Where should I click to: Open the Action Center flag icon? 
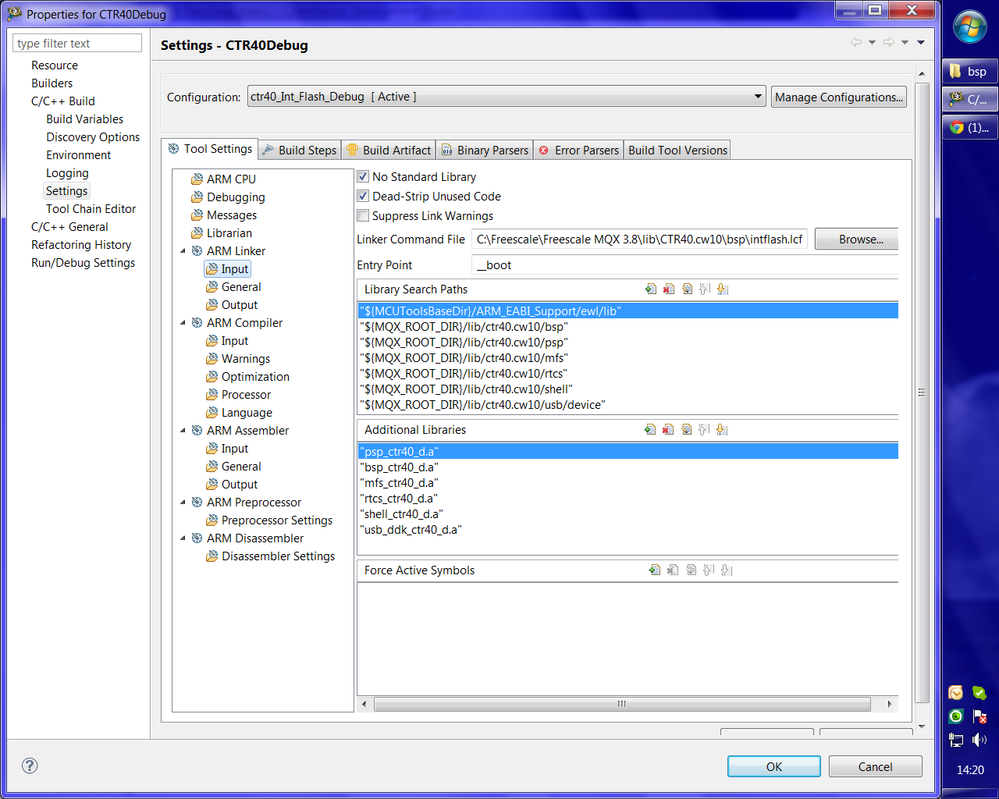click(x=979, y=717)
